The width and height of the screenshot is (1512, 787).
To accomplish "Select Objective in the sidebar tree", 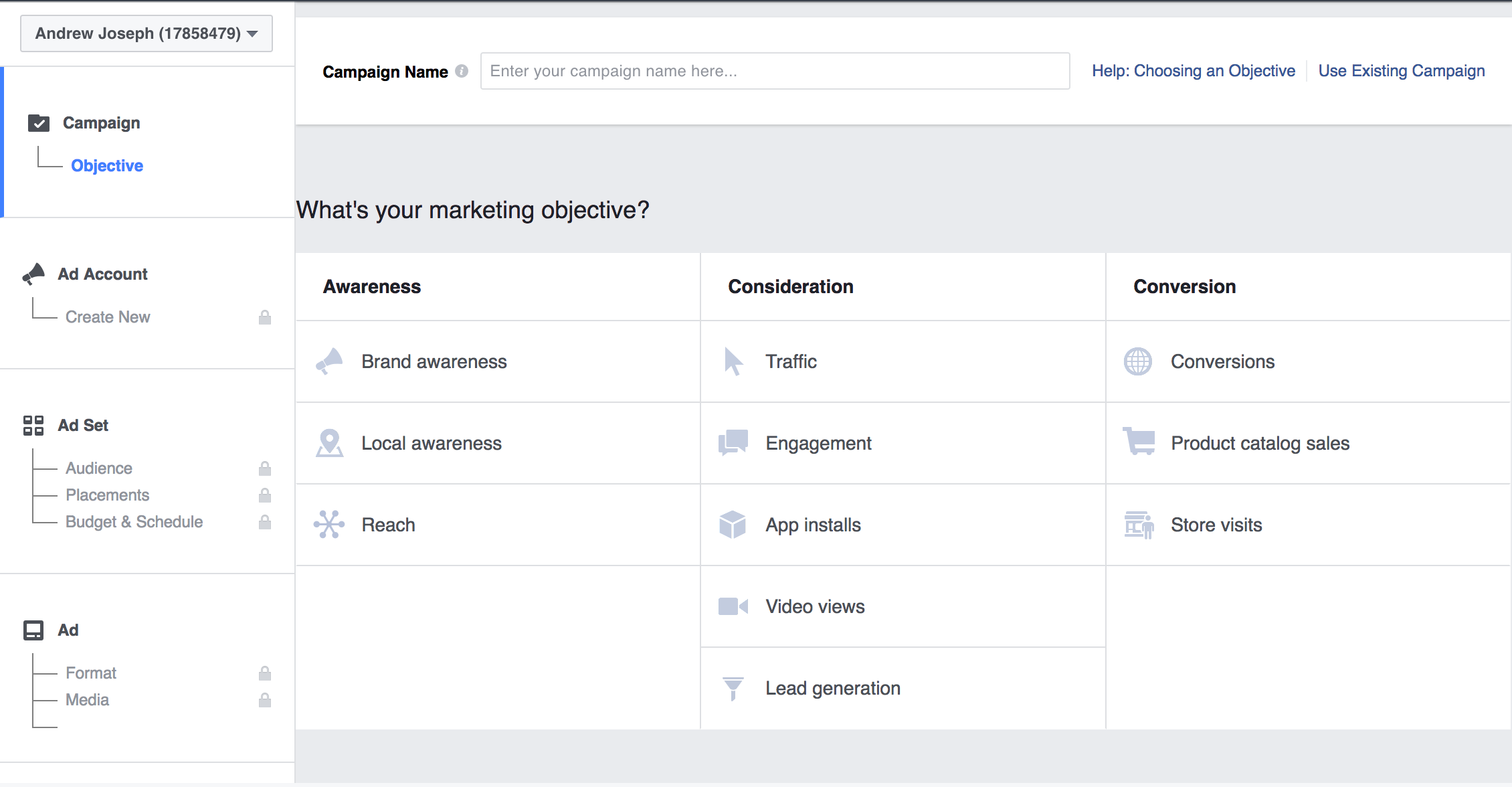I will click(x=107, y=165).
